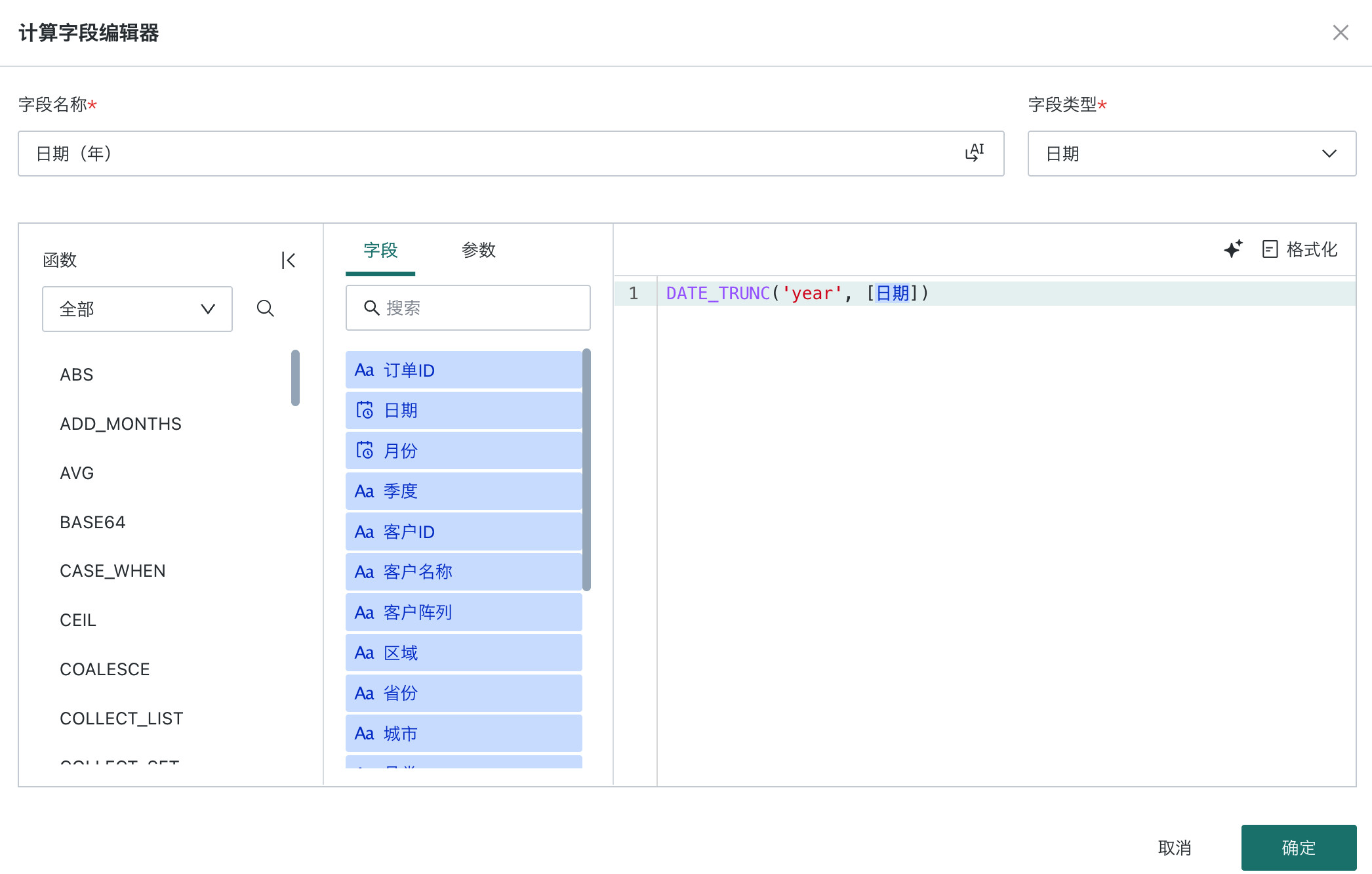Image resolution: width=1372 pixels, height=874 pixels.
Task: Click the 取消 cancel button
Action: [x=1175, y=848]
